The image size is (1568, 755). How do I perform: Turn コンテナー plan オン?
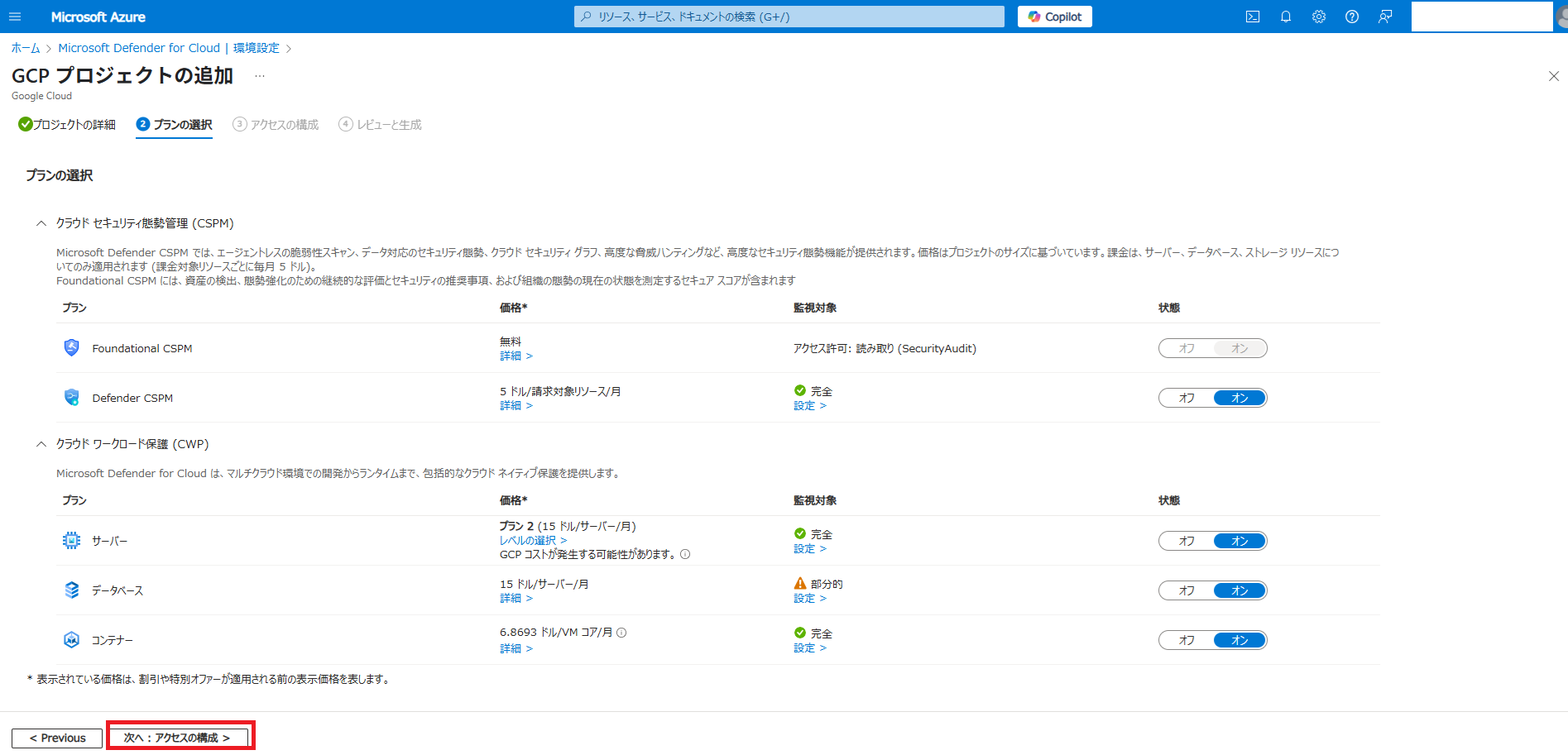1240,640
